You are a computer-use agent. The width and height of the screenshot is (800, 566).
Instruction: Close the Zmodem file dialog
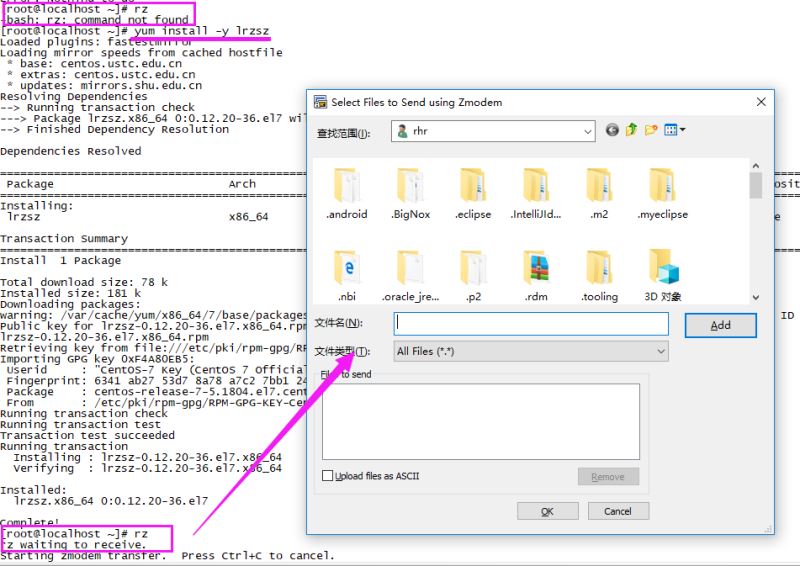point(761,102)
